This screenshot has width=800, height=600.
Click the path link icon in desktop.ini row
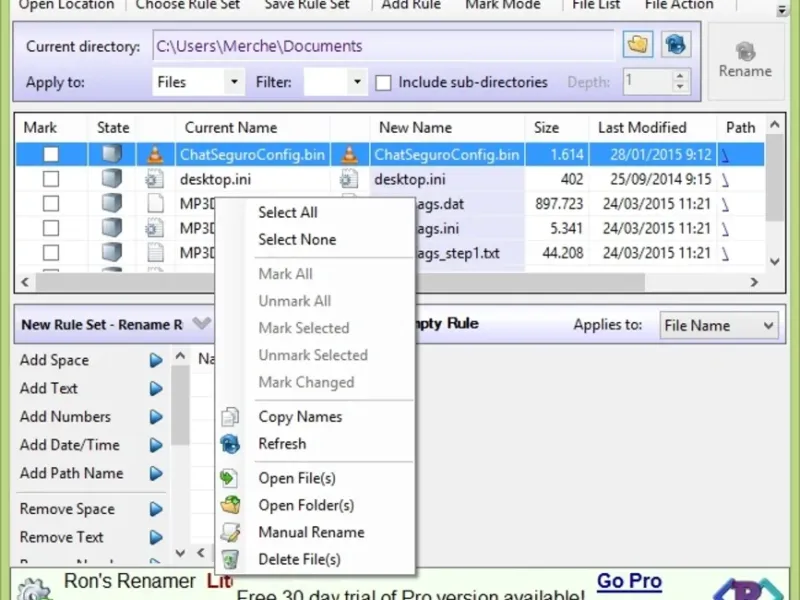(x=725, y=180)
